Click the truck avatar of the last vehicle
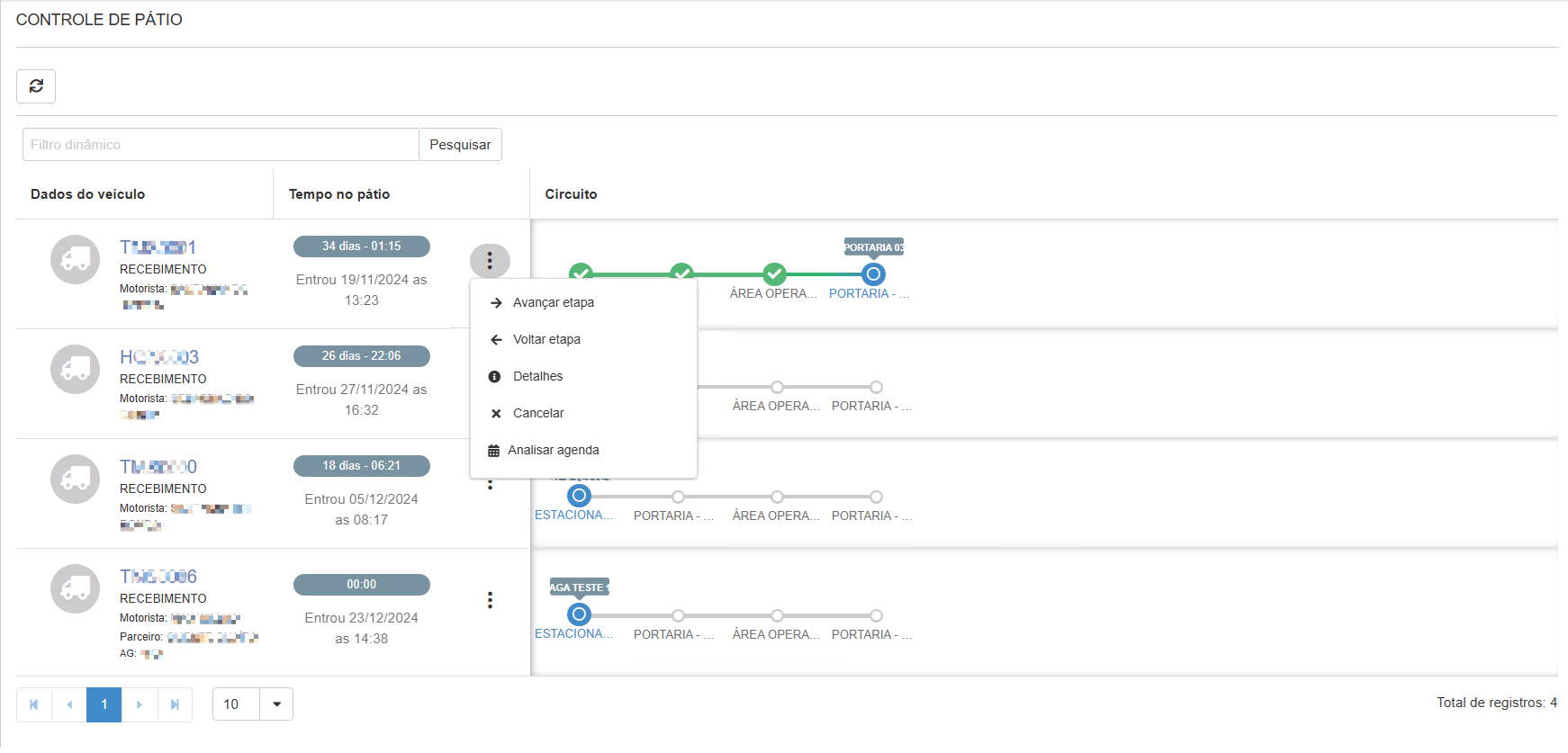The image size is (1568, 753). (x=76, y=589)
